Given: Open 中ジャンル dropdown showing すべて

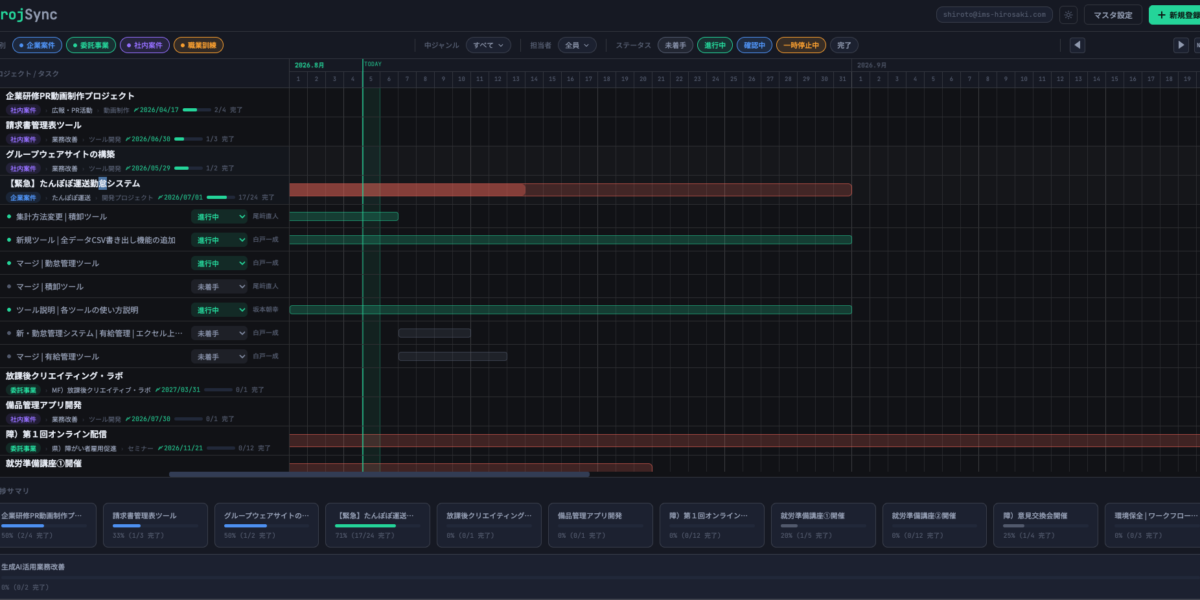Looking at the screenshot, I should 489,45.
